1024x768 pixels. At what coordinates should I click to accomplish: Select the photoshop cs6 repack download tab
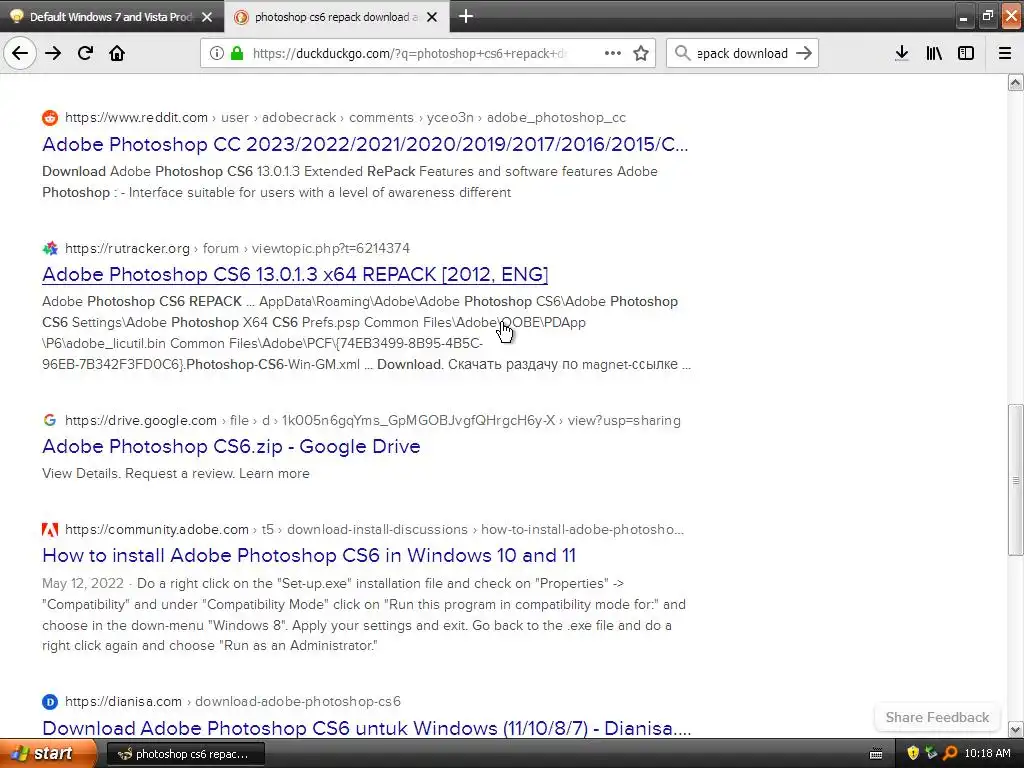tap(337, 17)
